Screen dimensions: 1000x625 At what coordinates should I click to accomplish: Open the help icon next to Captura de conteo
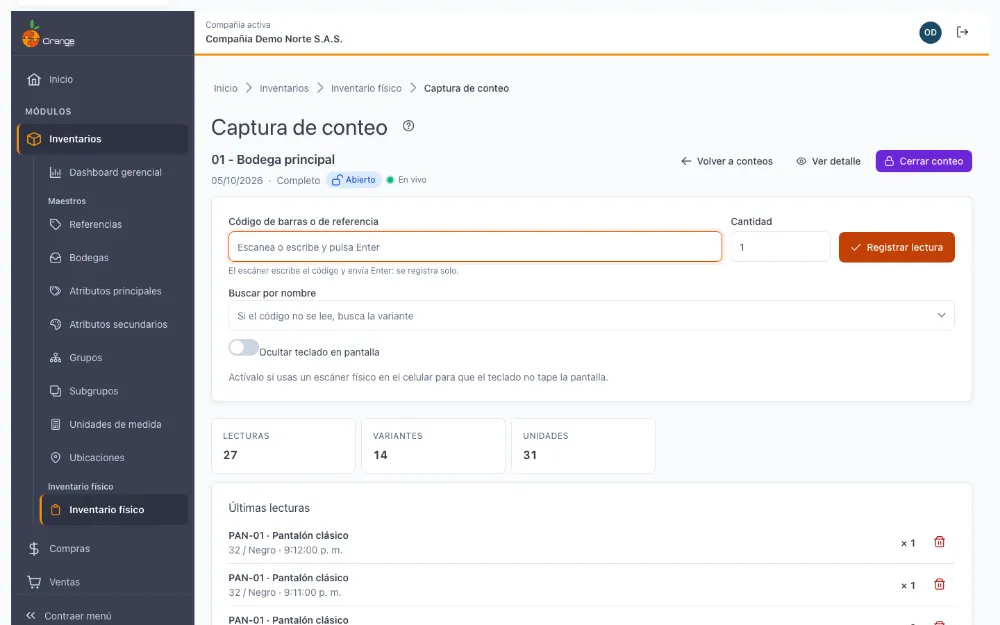[408, 126]
